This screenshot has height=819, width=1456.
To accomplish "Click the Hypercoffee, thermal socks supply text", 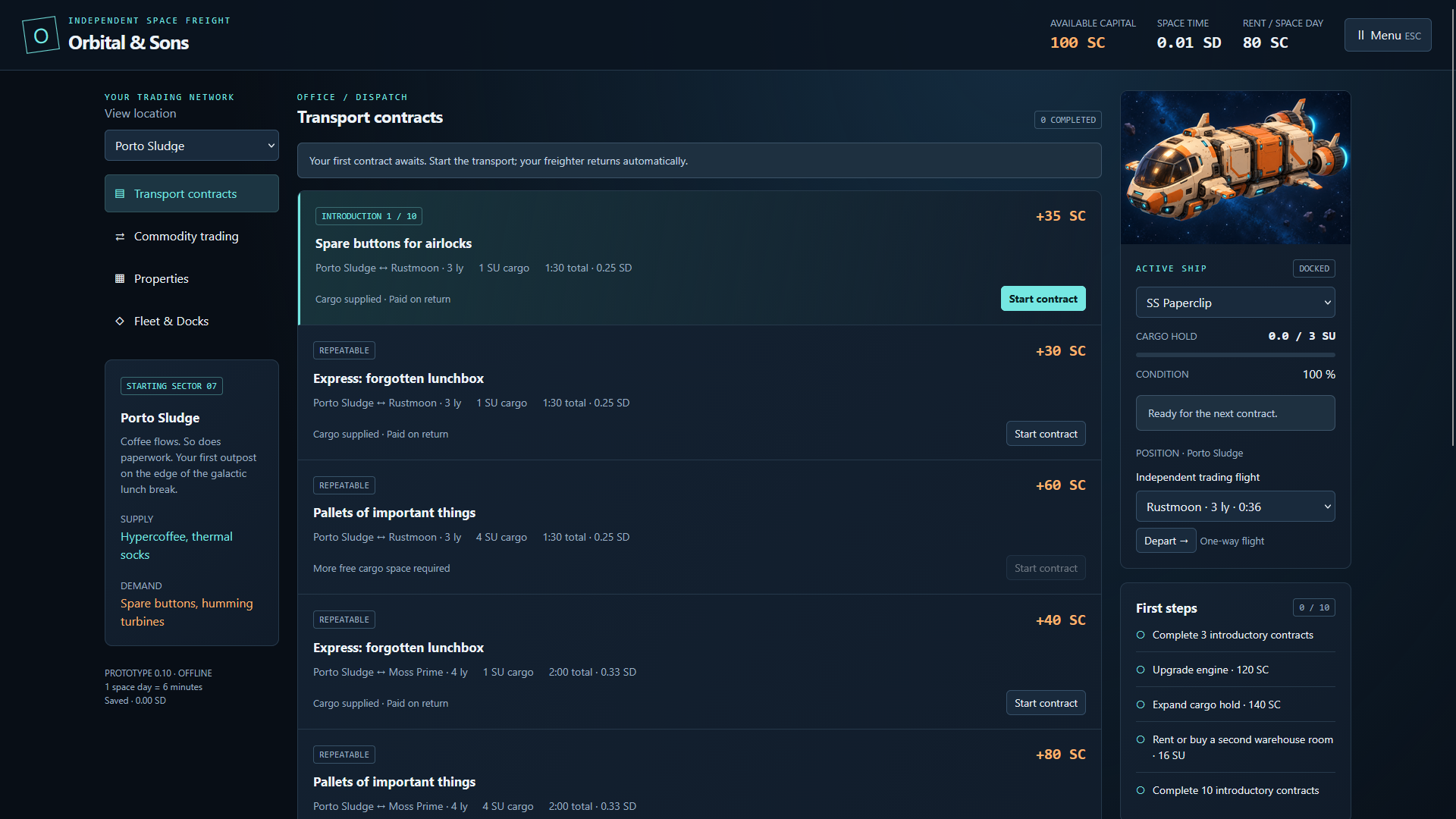I will point(177,546).
